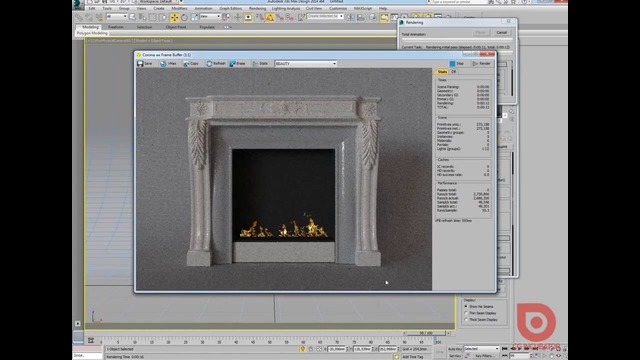640x360 pixels.
Task: Click Erase in Corona frame buffer
Action: point(238,64)
